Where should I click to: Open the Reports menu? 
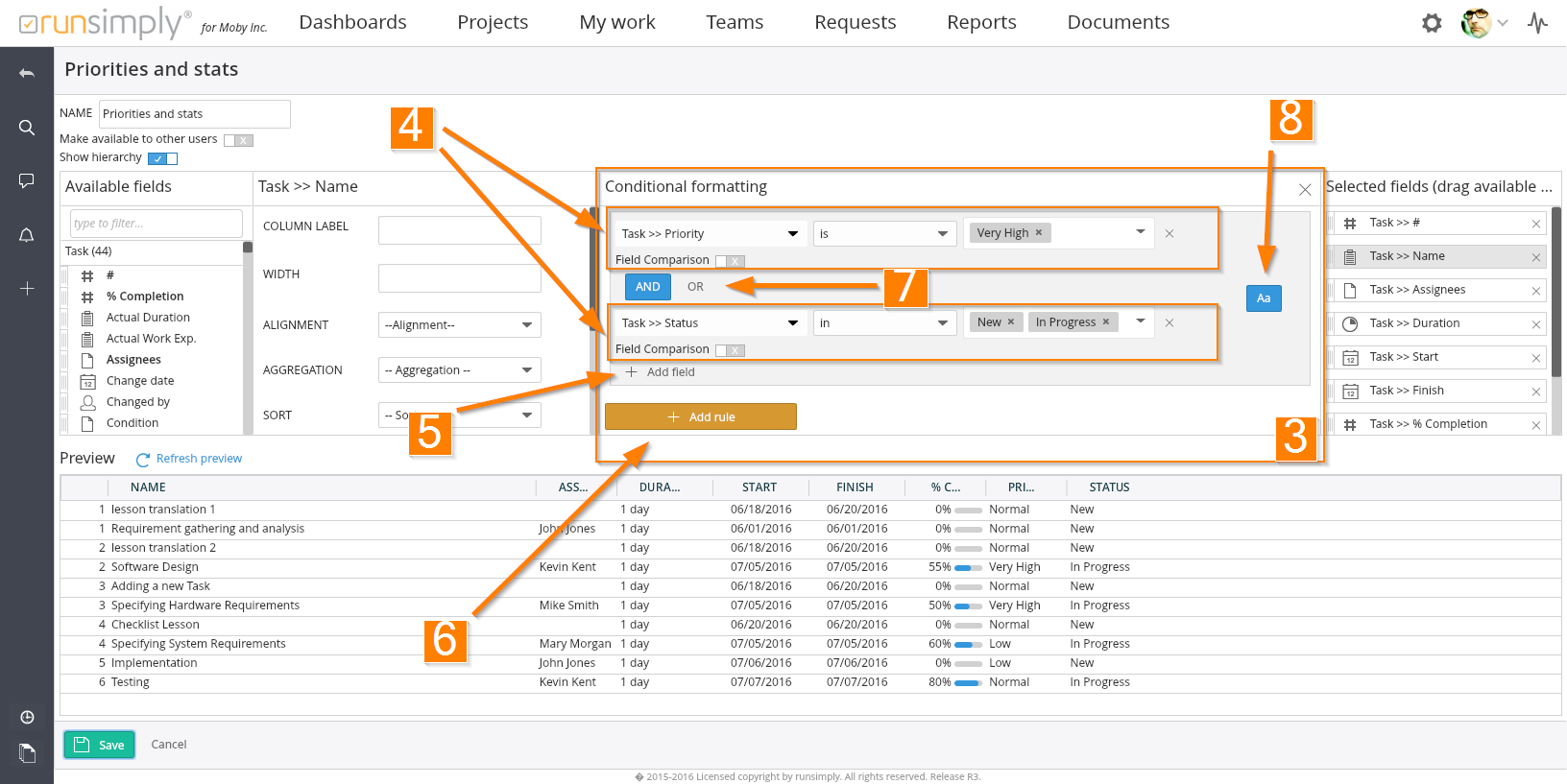(981, 22)
